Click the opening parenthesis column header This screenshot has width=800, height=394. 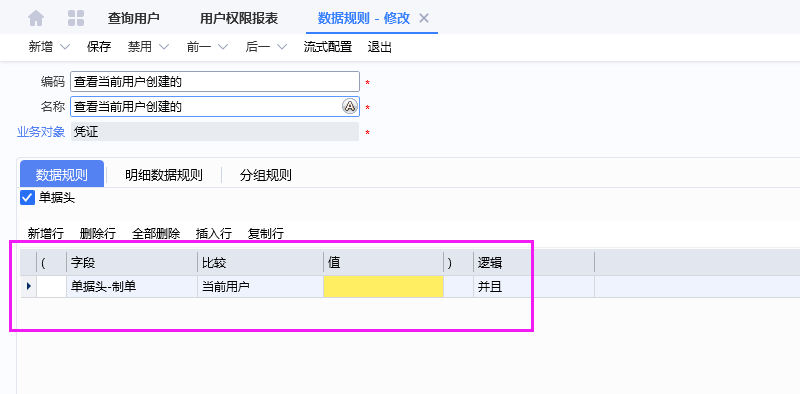click(52, 263)
